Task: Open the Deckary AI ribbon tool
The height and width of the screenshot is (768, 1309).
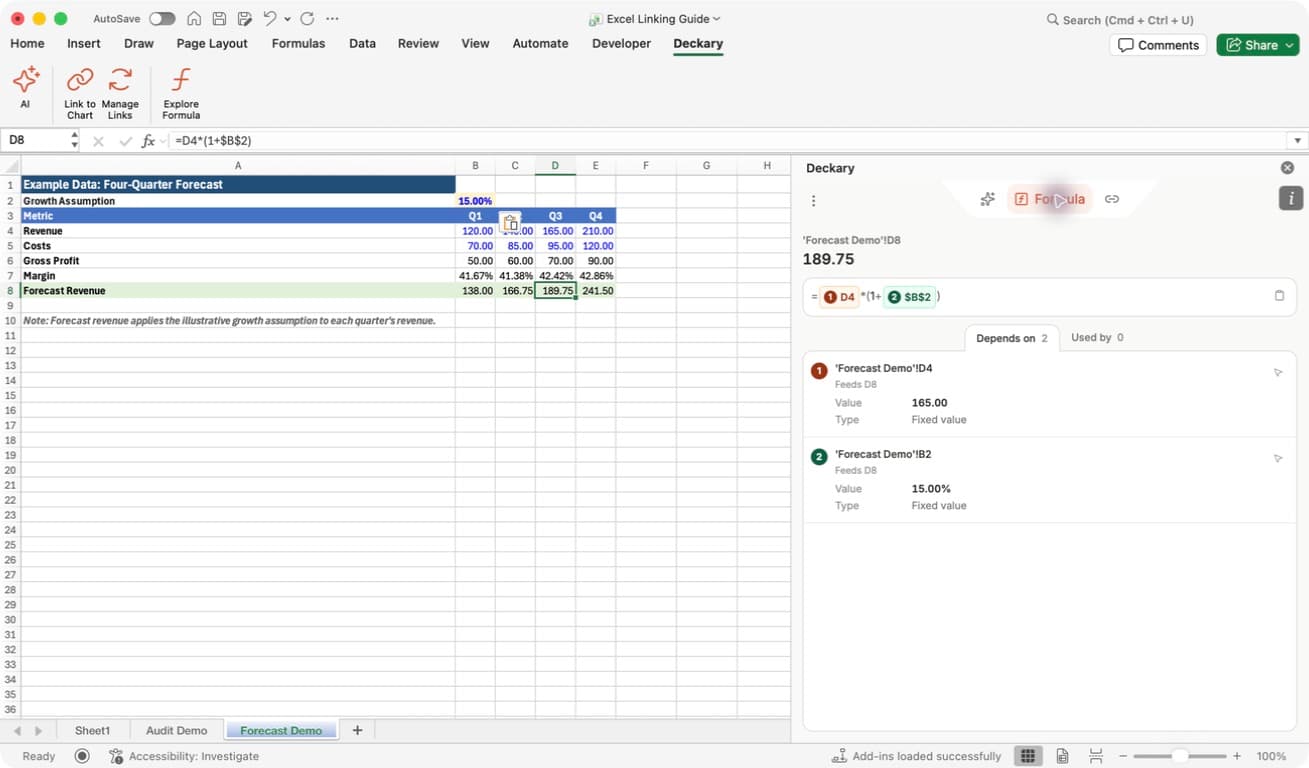Action: 25,88
